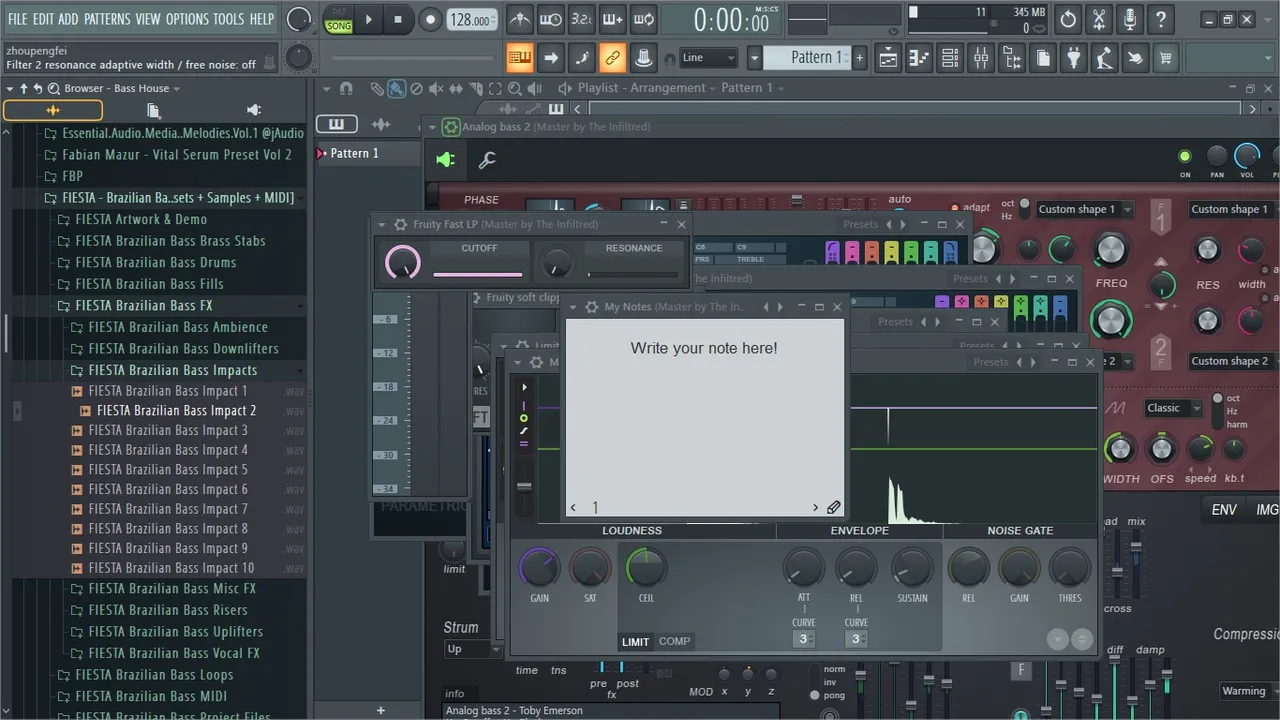Click the tempo 128.000 field

[x=470, y=19]
